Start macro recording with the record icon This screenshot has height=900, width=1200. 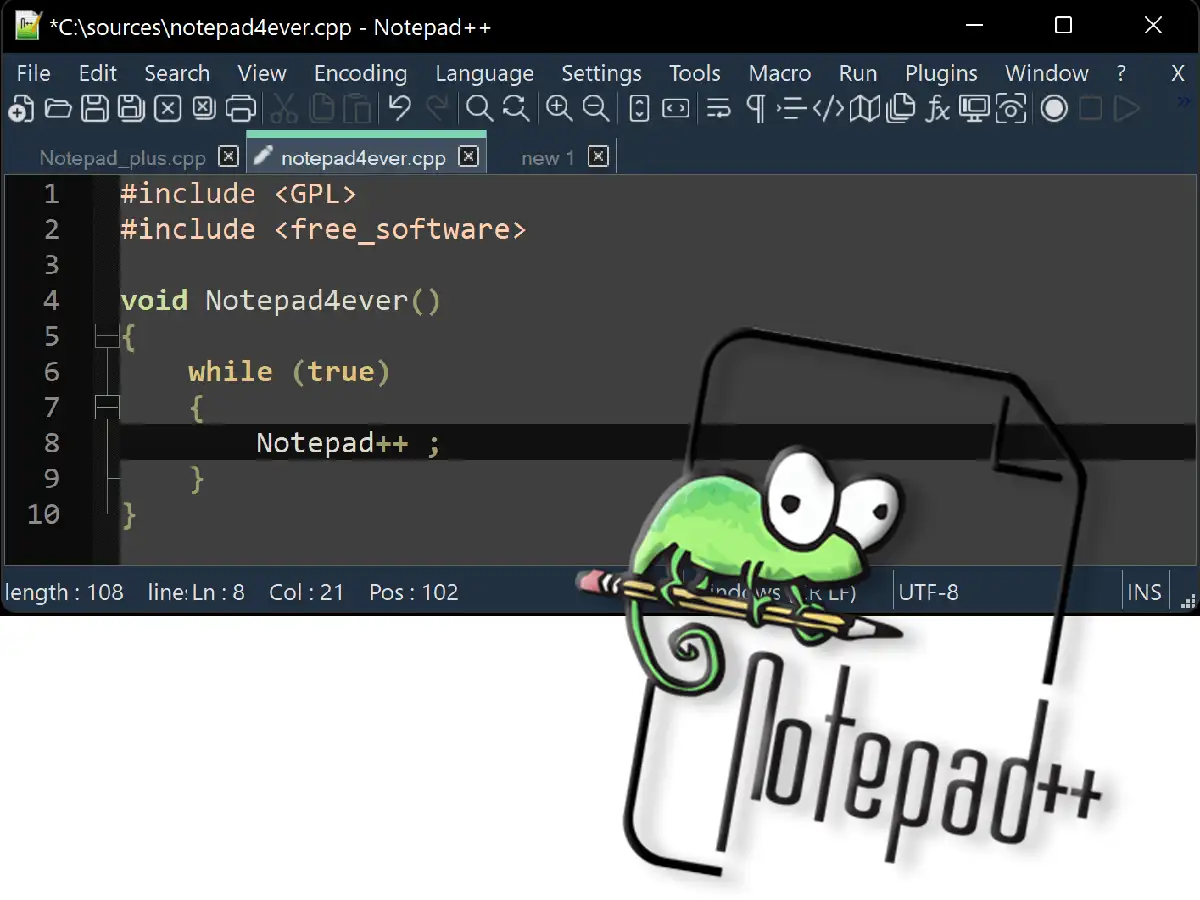coord(1054,109)
